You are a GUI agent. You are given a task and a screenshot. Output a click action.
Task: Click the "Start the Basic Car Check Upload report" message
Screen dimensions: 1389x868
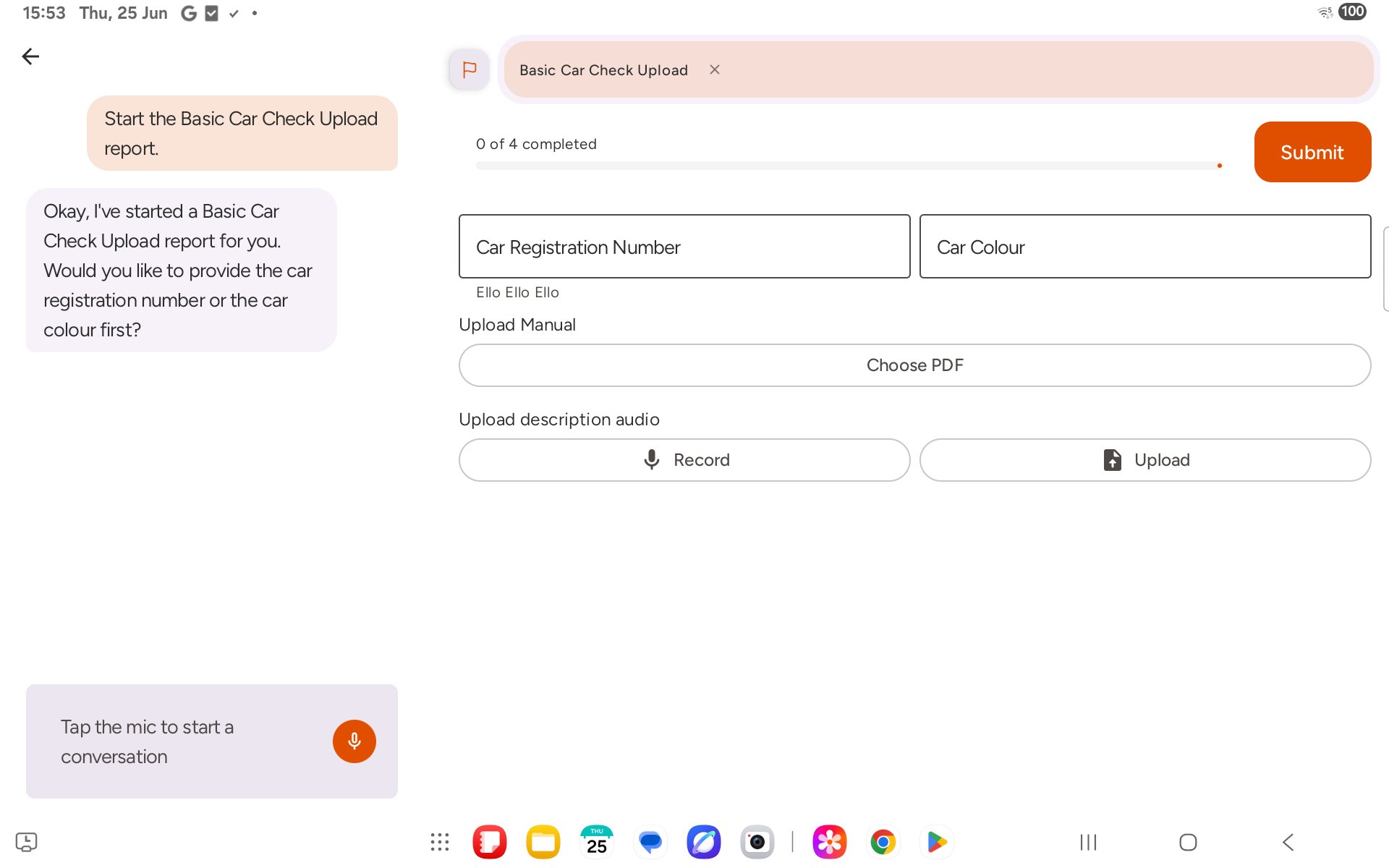pos(242,133)
